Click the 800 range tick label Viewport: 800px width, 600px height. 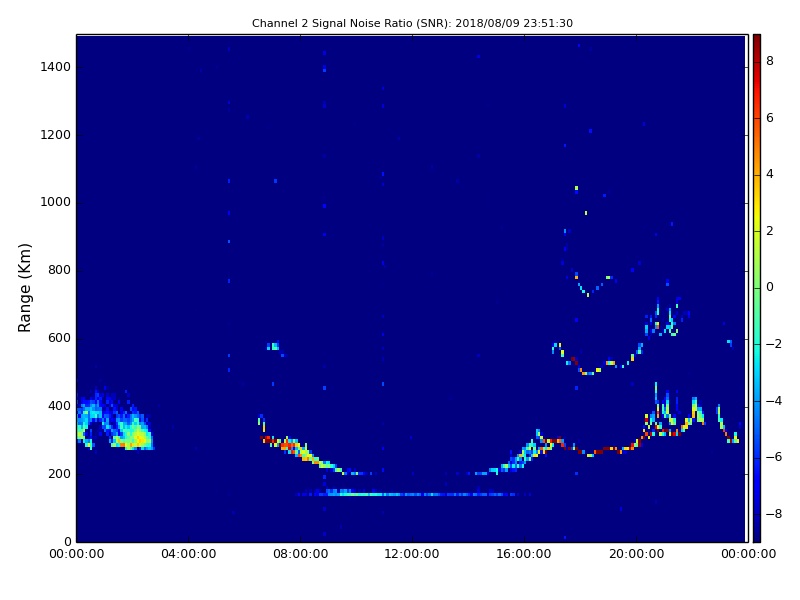[60, 270]
